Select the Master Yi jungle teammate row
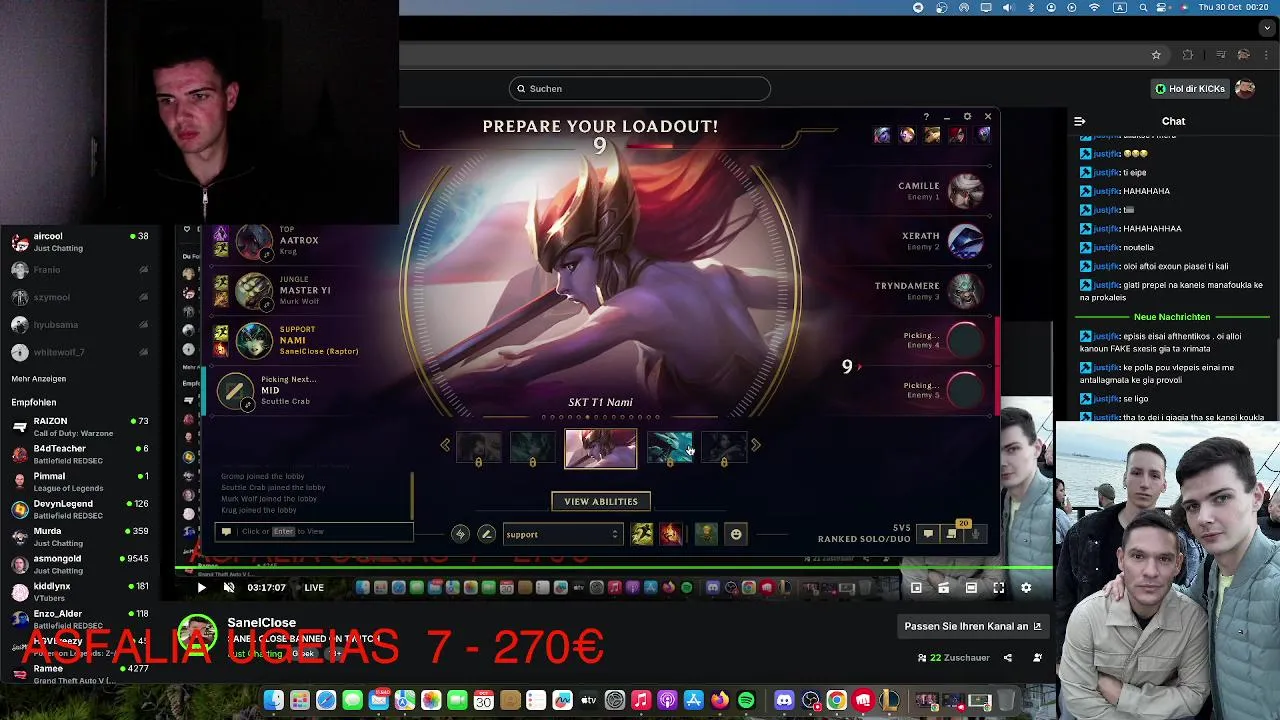The width and height of the screenshot is (1280, 720). [285, 291]
